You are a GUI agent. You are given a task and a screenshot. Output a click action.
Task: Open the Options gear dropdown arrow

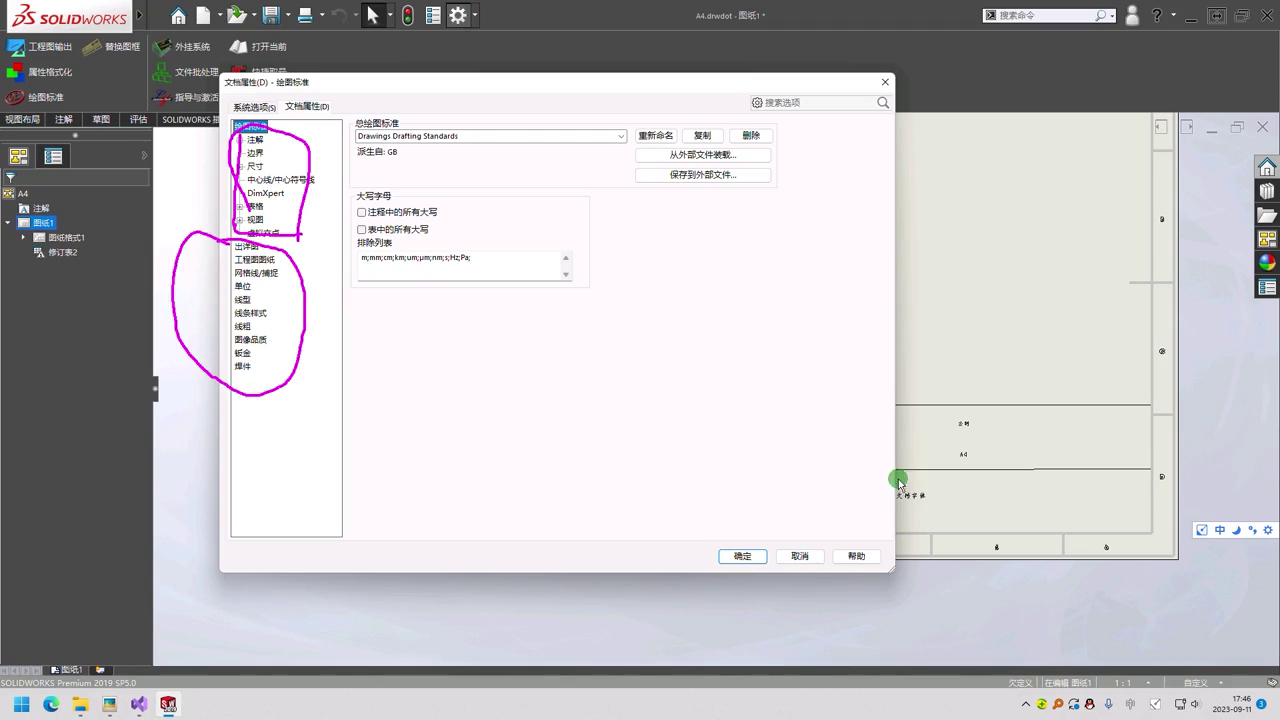pos(474,16)
